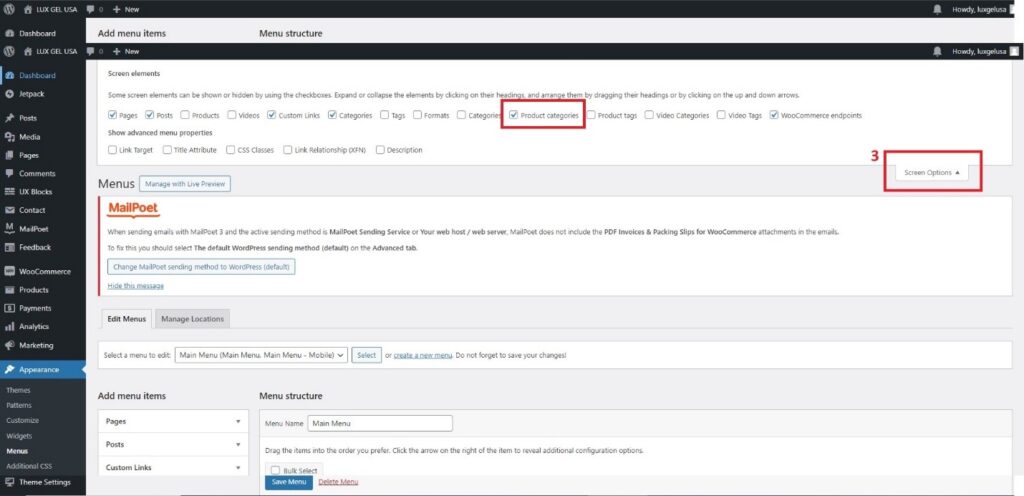The image size is (1024, 496).
Task: Toggle the Product categories checkbox
Action: click(x=514, y=115)
